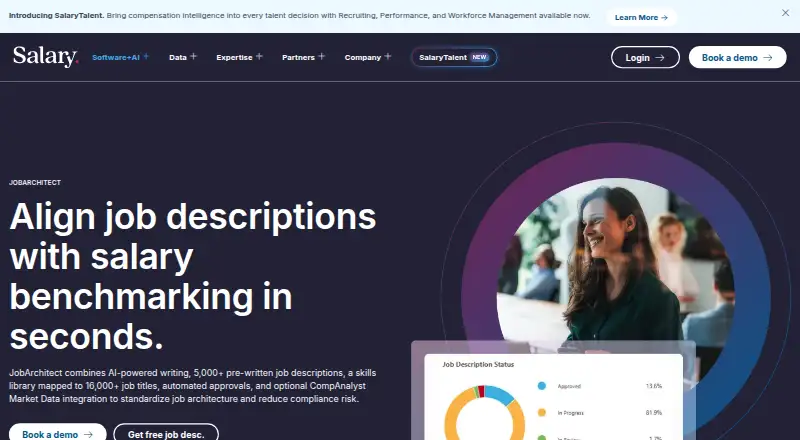Click the JOBARCHITECT label
800x440 pixels.
[x=35, y=183]
